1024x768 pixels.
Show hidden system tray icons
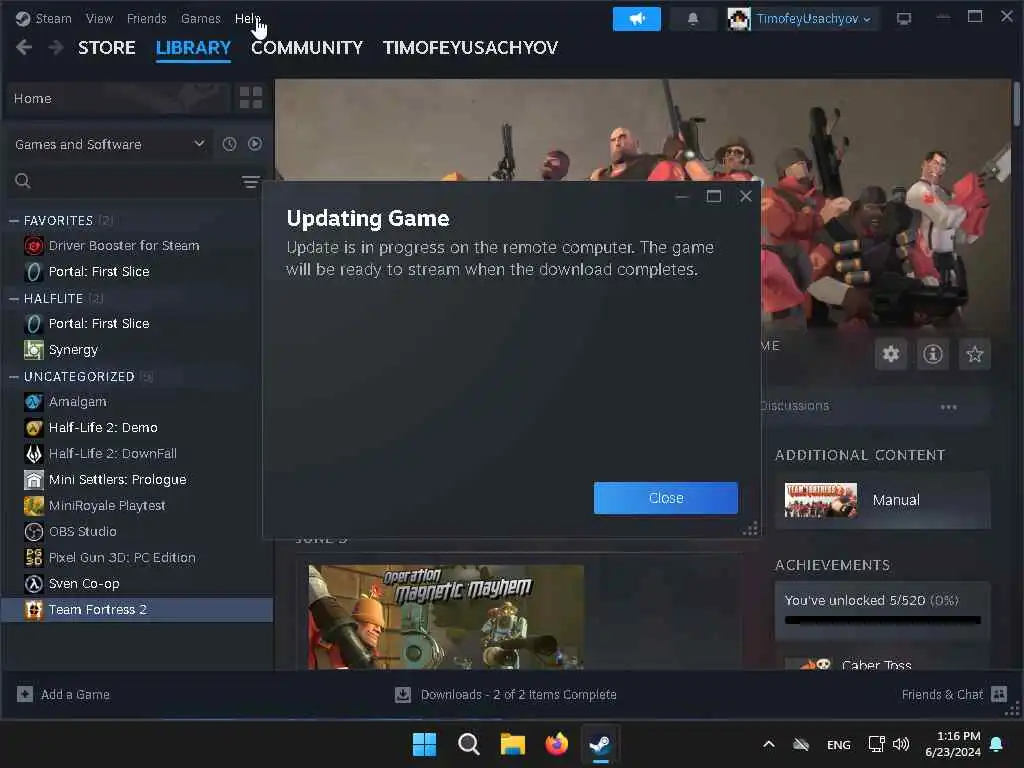(769, 744)
